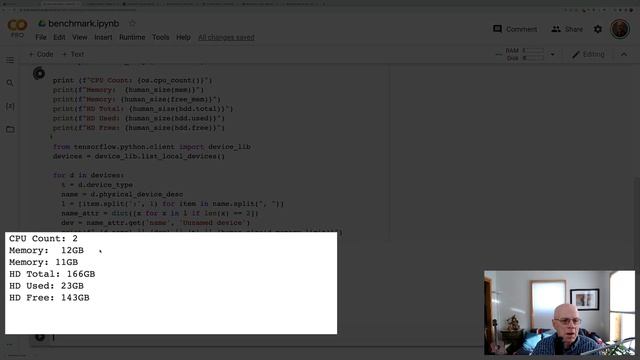Open the Help menu
640x360 pixels.
(x=183, y=37)
